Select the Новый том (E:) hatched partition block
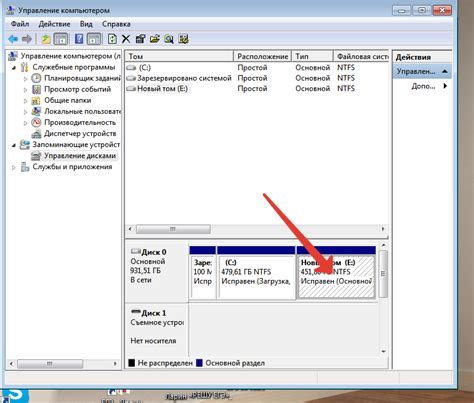 [336, 272]
